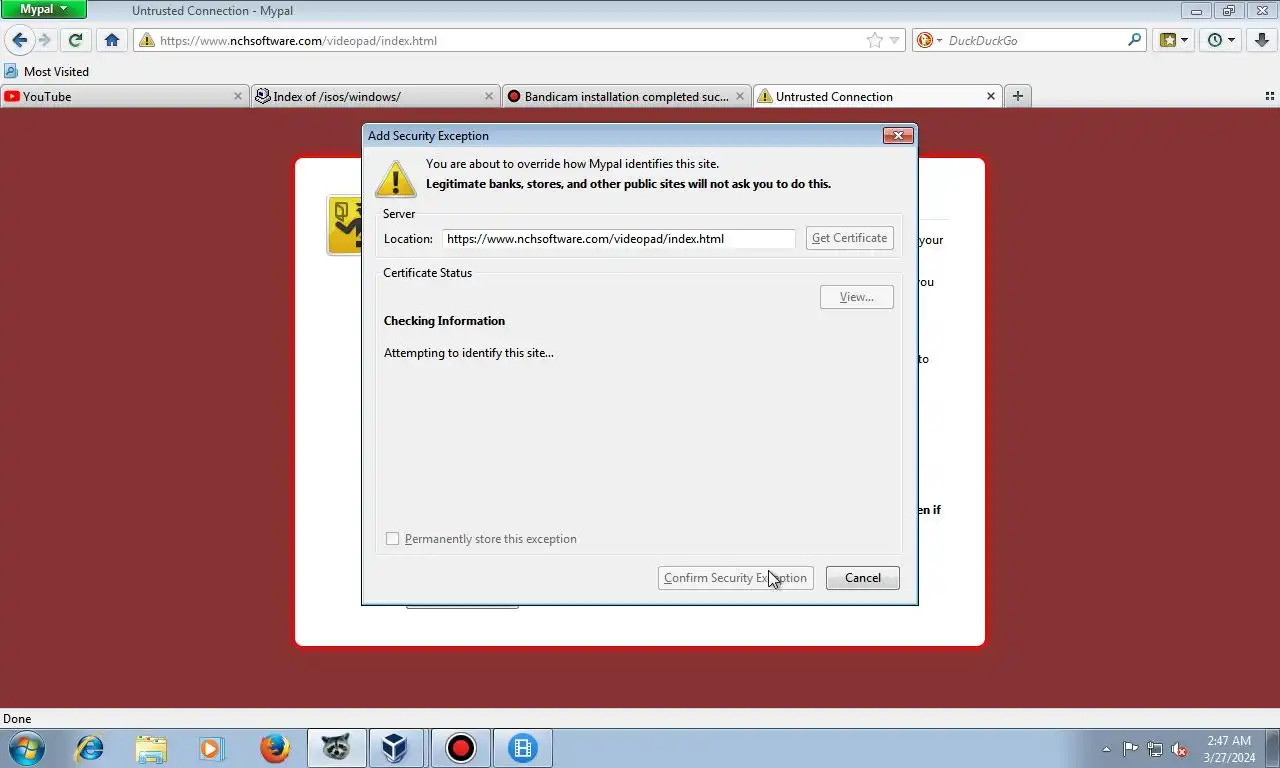Edit the Server Location field
The width and height of the screenshot is (1280, 768).
(x=619, y=238)
